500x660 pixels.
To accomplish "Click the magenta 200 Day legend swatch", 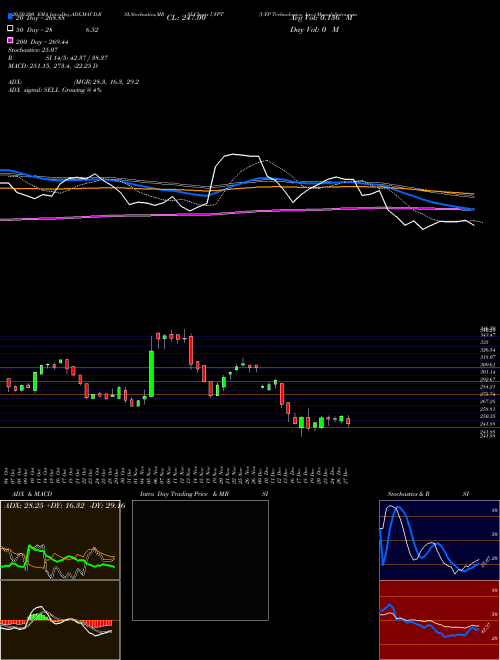I will (x=11, y=41).
